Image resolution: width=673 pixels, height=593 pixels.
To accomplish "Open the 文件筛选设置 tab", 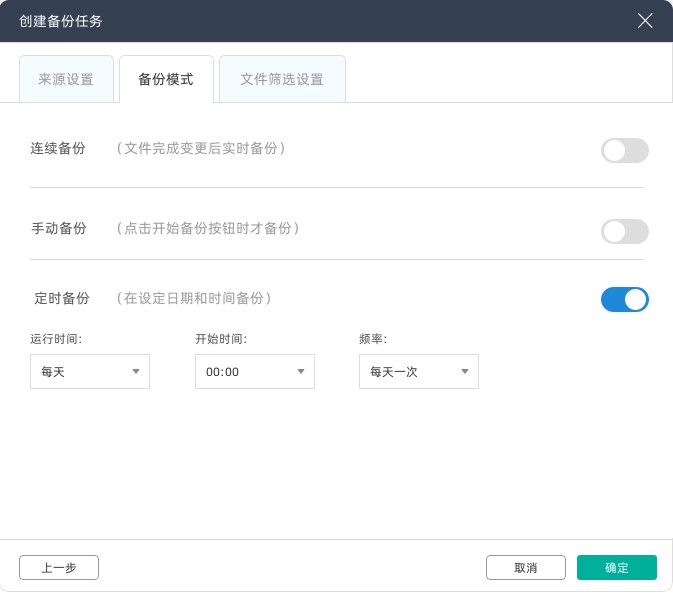I will (x=282, y=79).
